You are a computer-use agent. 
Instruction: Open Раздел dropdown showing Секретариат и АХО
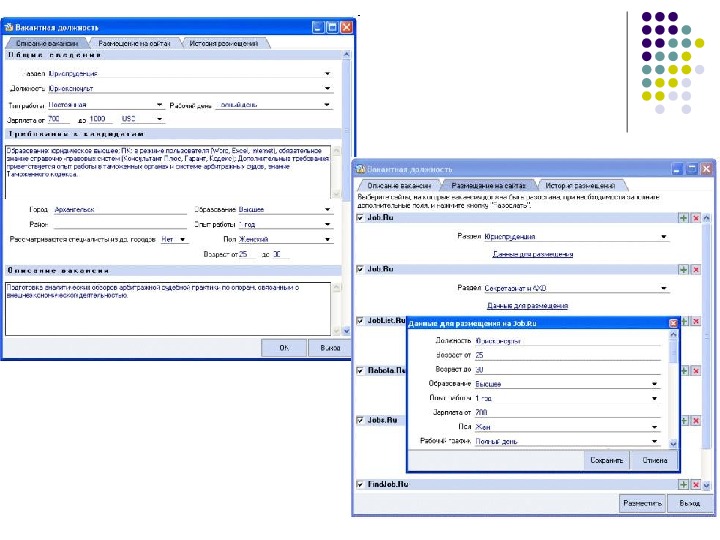[664, 288]
